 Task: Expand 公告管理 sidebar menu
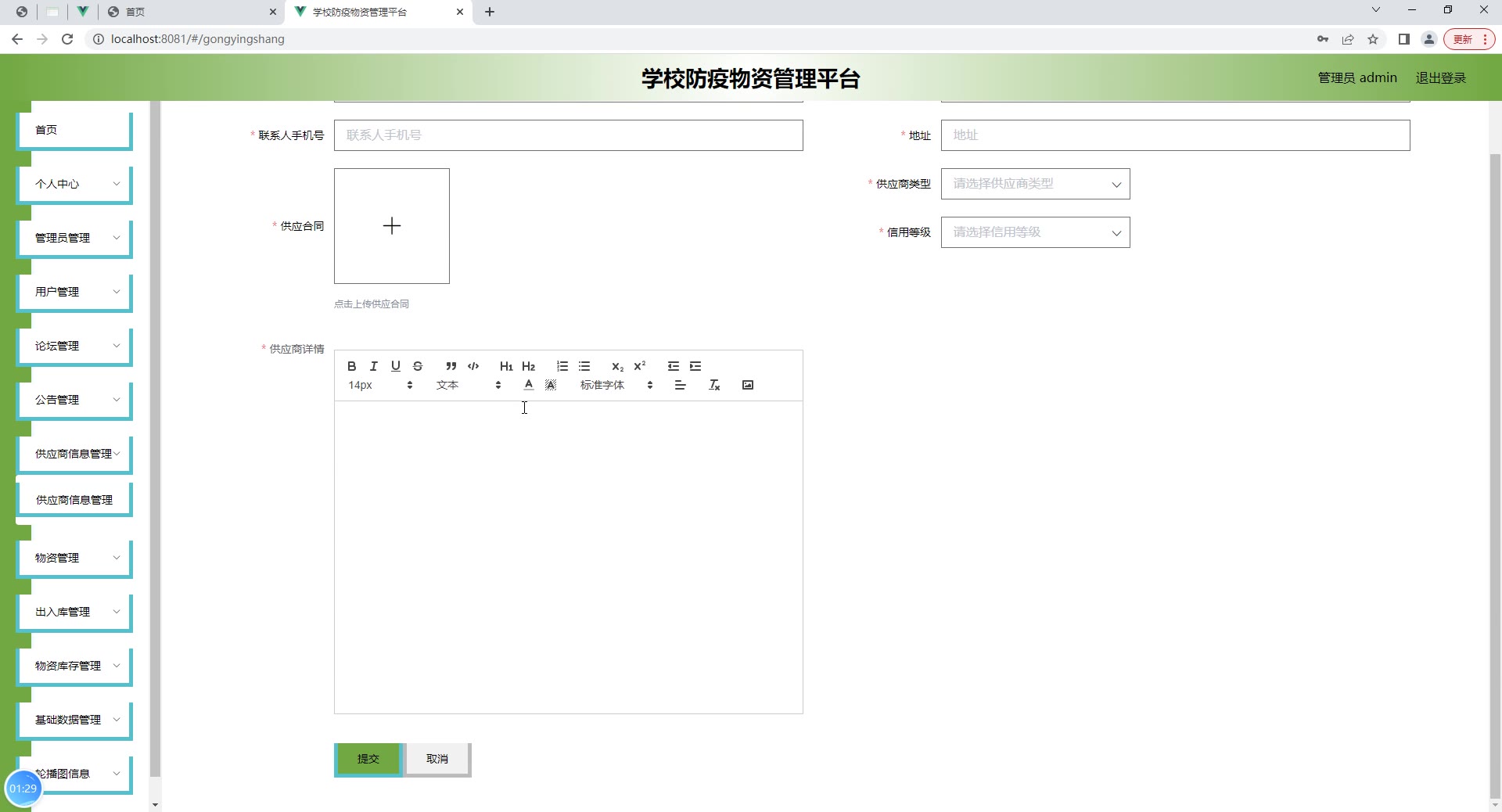74,400
